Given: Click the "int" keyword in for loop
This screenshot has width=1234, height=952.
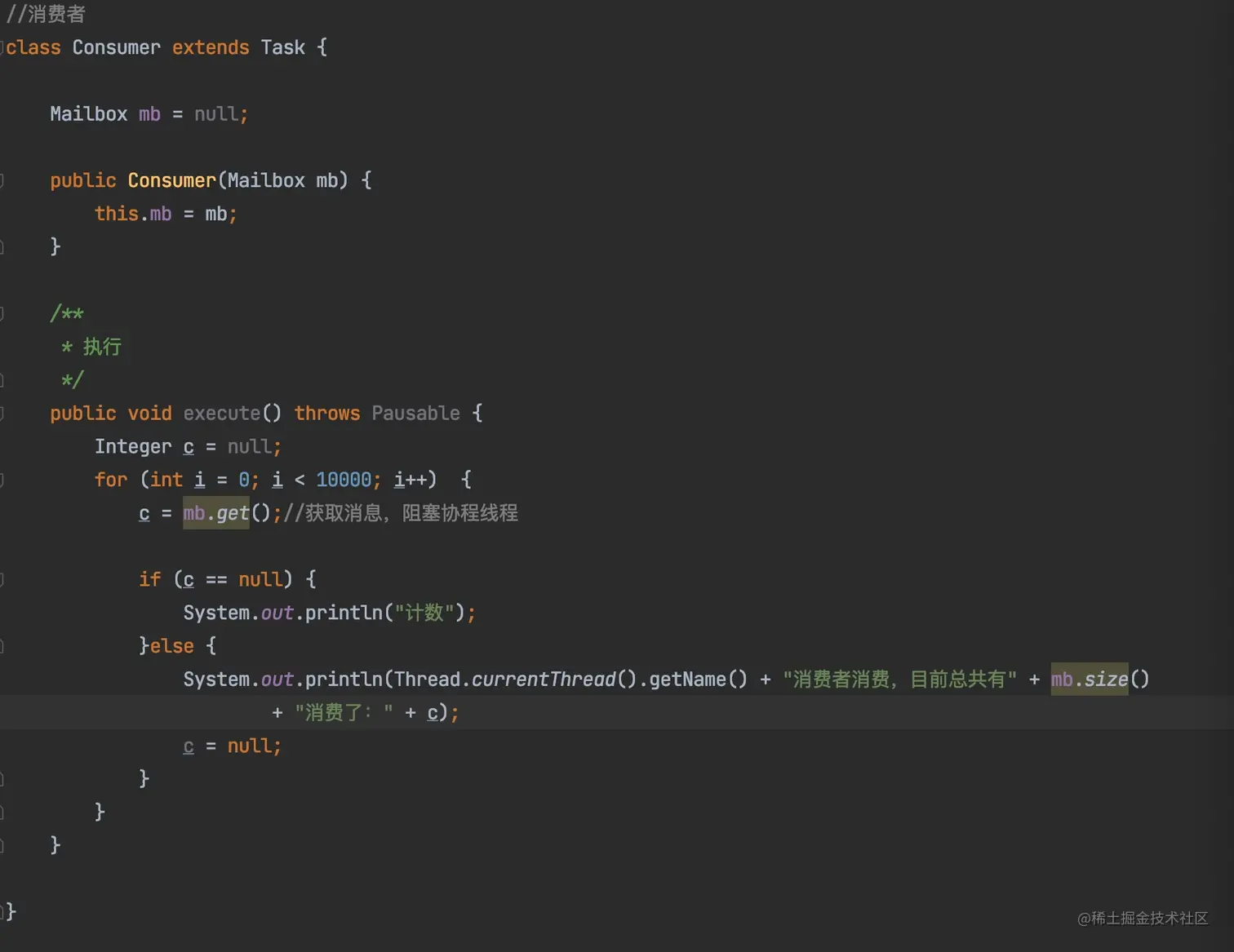Looking at the screenshot, I should (x=166, y=480).
